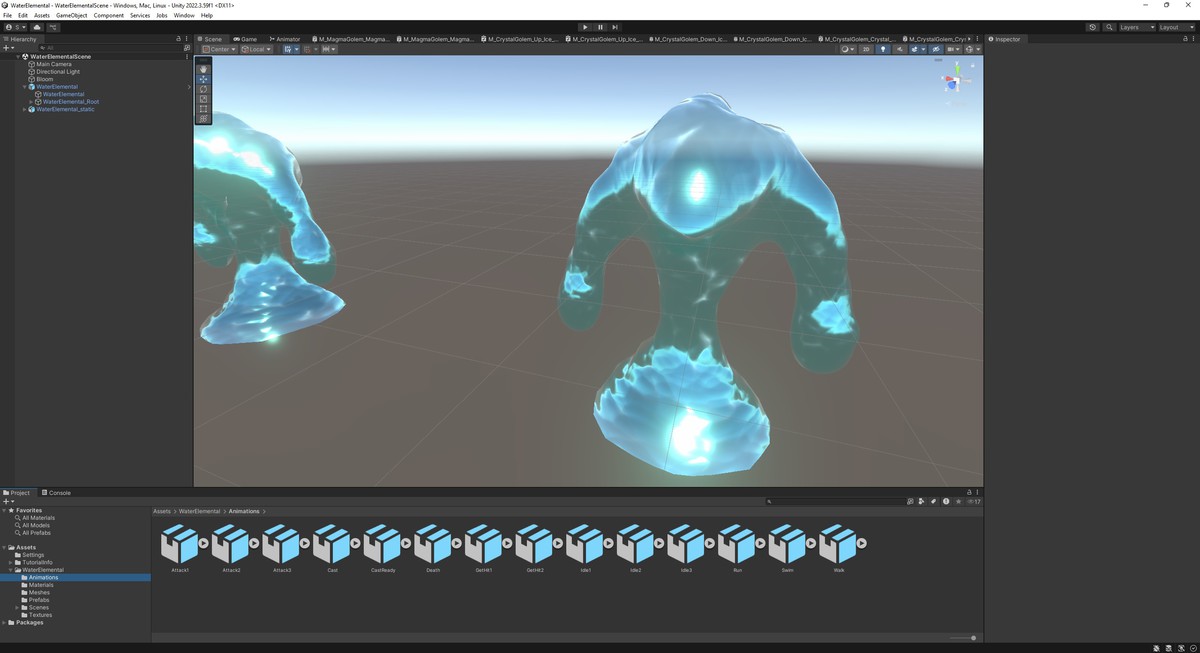
Task: Open the GameObject menu
Action: pyautogui.click(x=71, y=15)
